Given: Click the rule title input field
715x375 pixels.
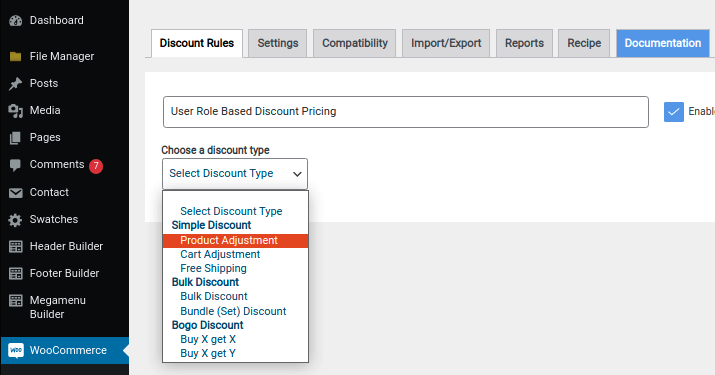Looking at the screenshot, I should pos(406,112).
